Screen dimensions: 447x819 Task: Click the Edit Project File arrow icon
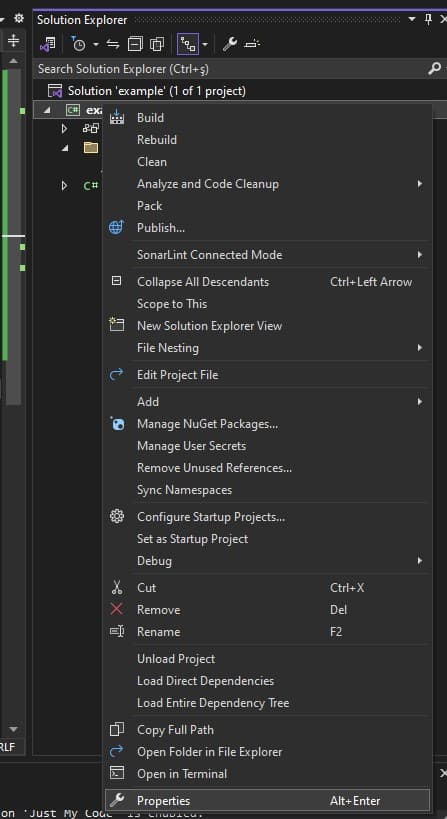pyautogui.click(x=116, y=375)
